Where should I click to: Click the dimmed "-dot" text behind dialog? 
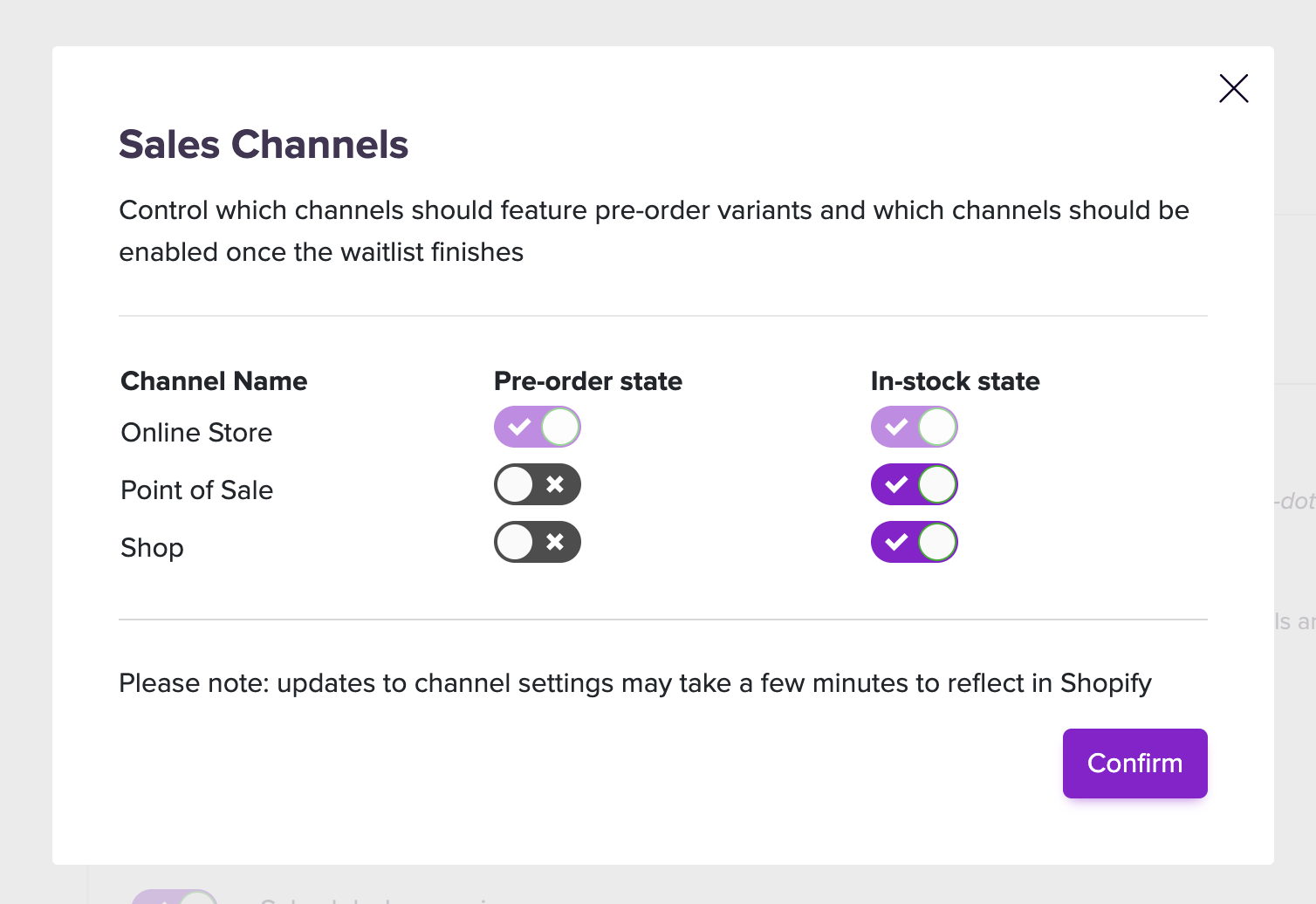pos(1295,501)
